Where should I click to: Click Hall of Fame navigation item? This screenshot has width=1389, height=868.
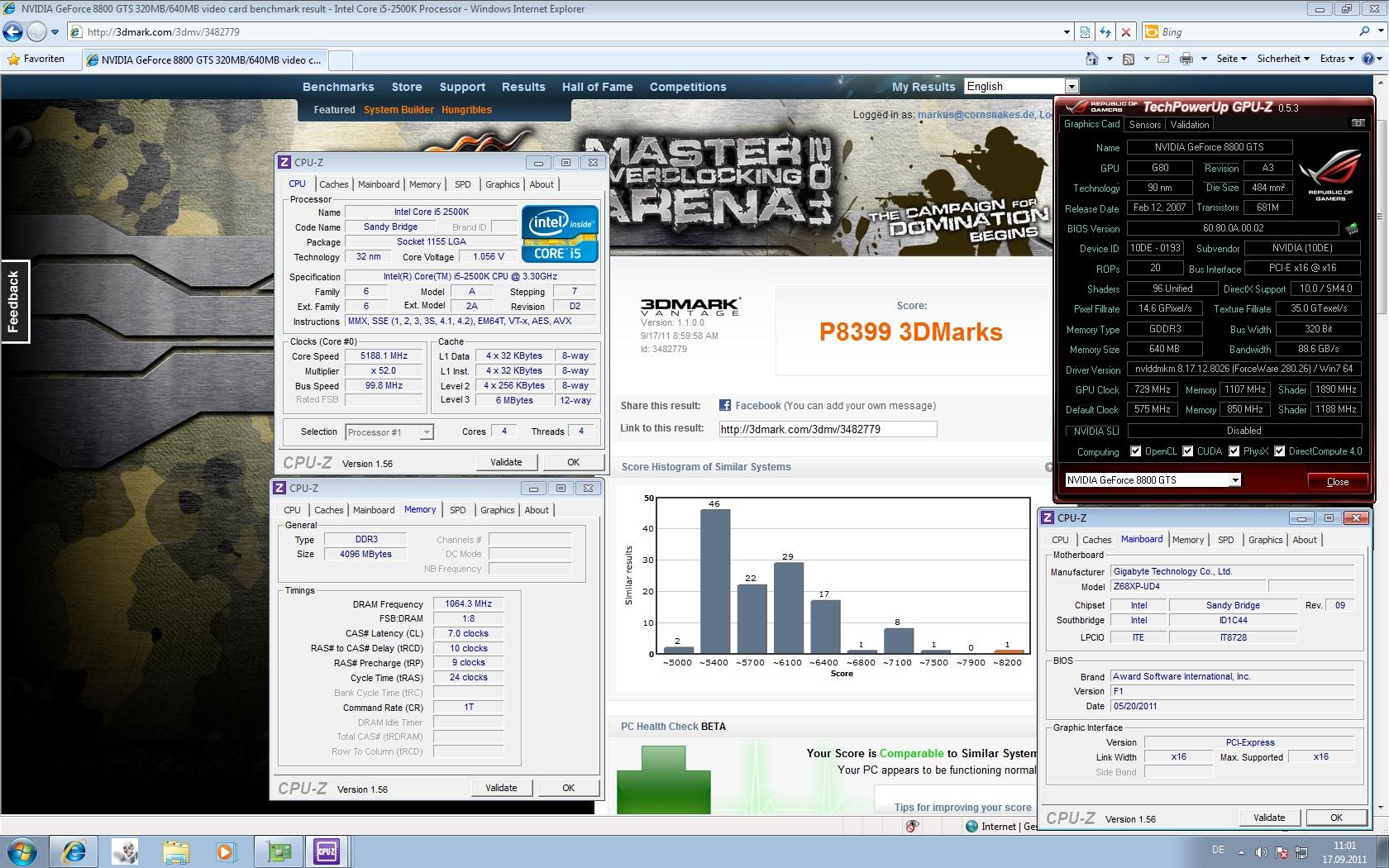point(597,87)
